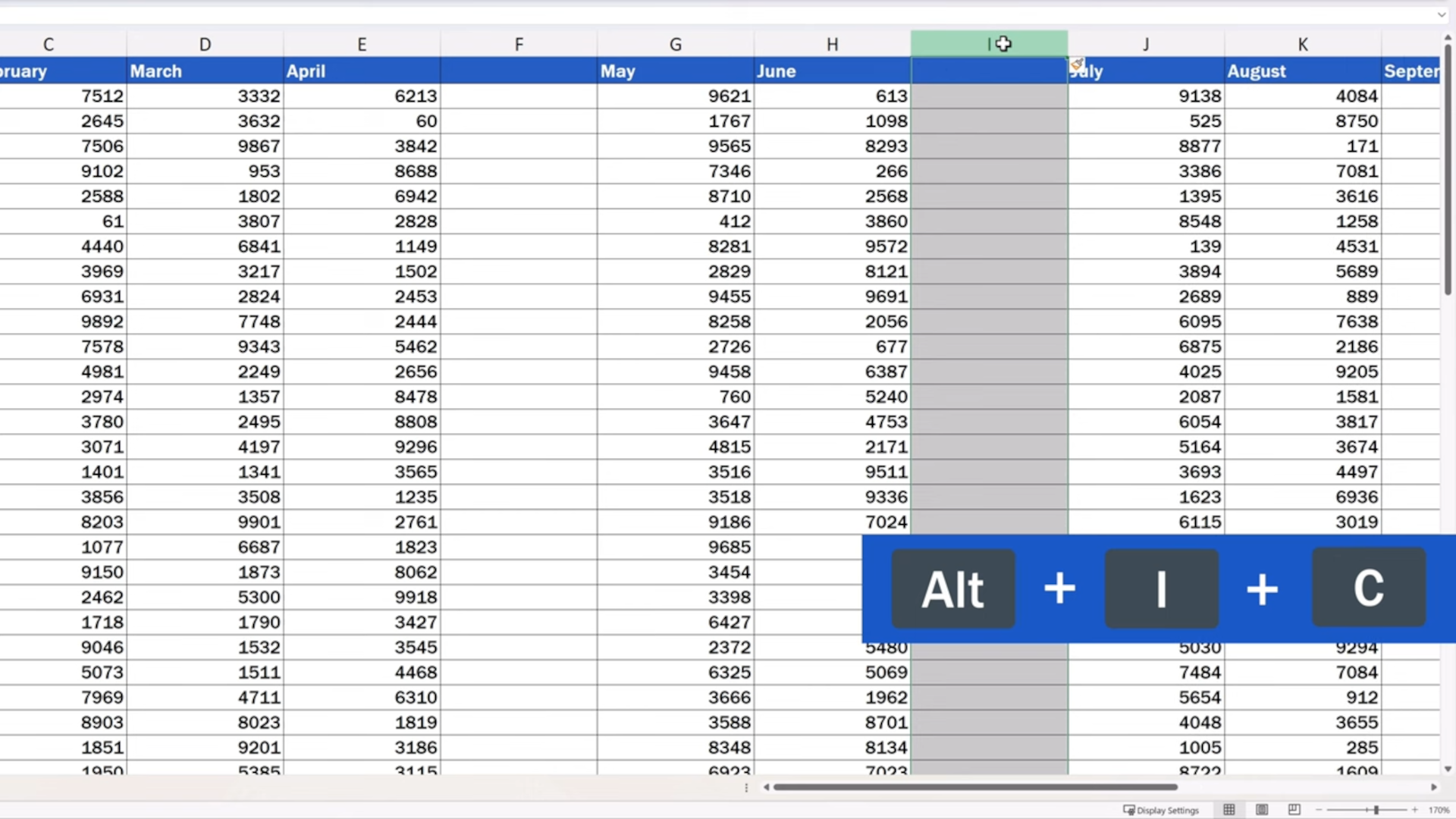Select column K header
The width and height of the screenshot is (1456, 819).
coord(1302,44)
